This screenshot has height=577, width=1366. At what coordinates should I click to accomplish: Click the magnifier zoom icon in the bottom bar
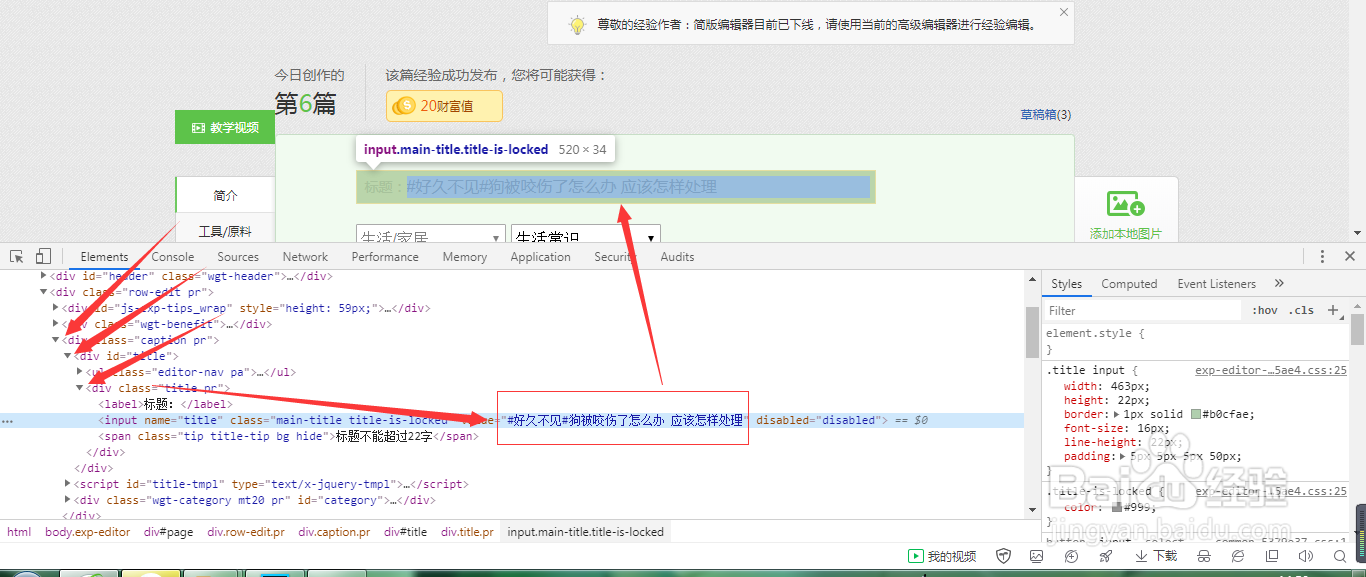tap(1339, 556)
